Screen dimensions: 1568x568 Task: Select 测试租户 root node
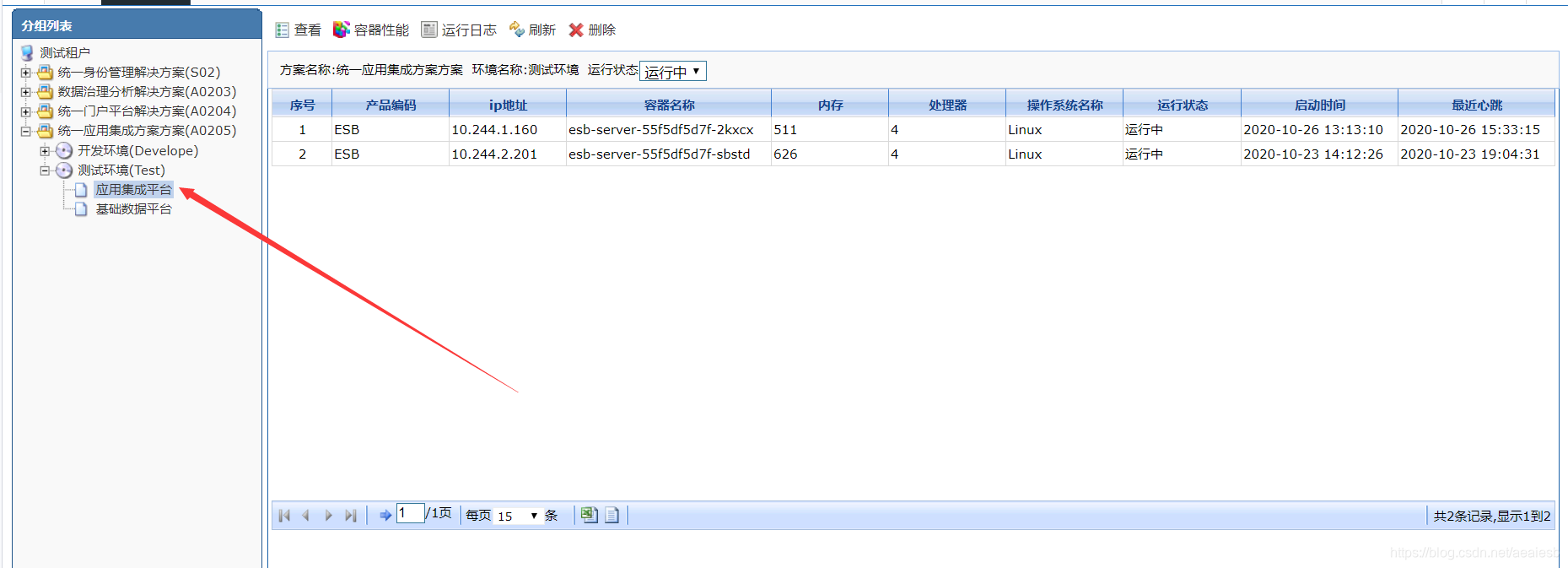[65, 52]
